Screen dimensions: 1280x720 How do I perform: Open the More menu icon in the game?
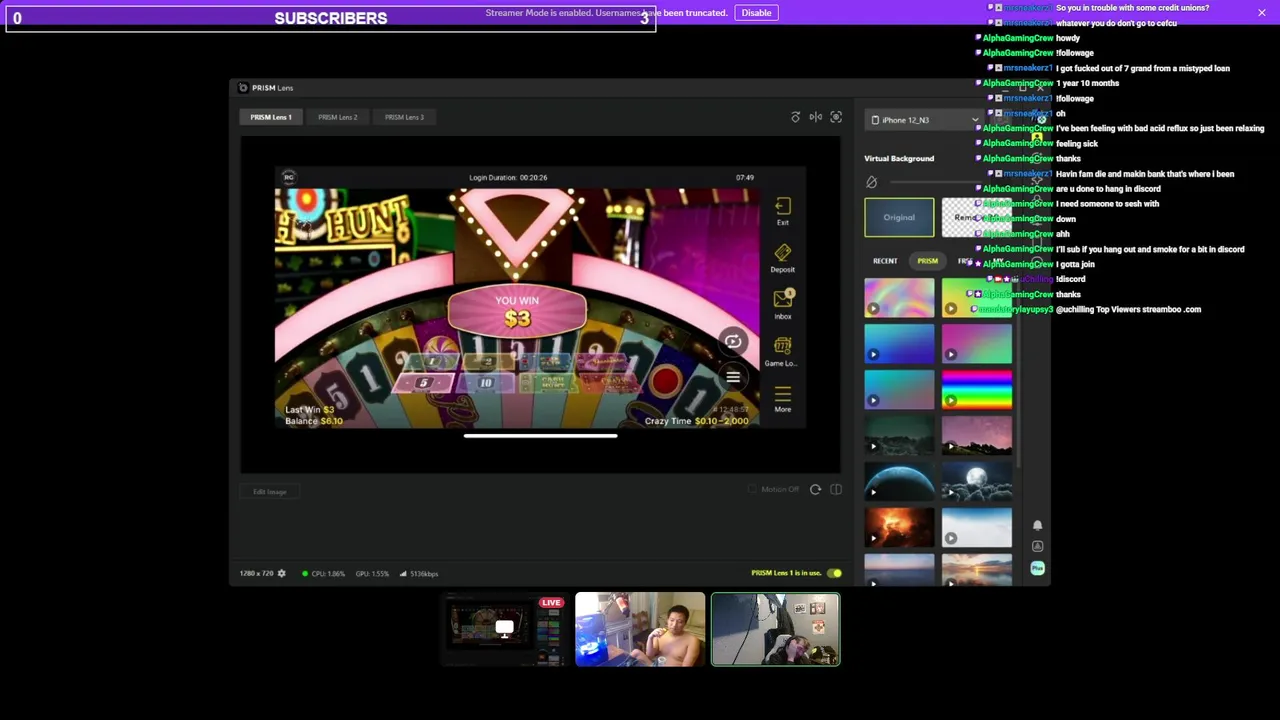[x=783, y=398]
